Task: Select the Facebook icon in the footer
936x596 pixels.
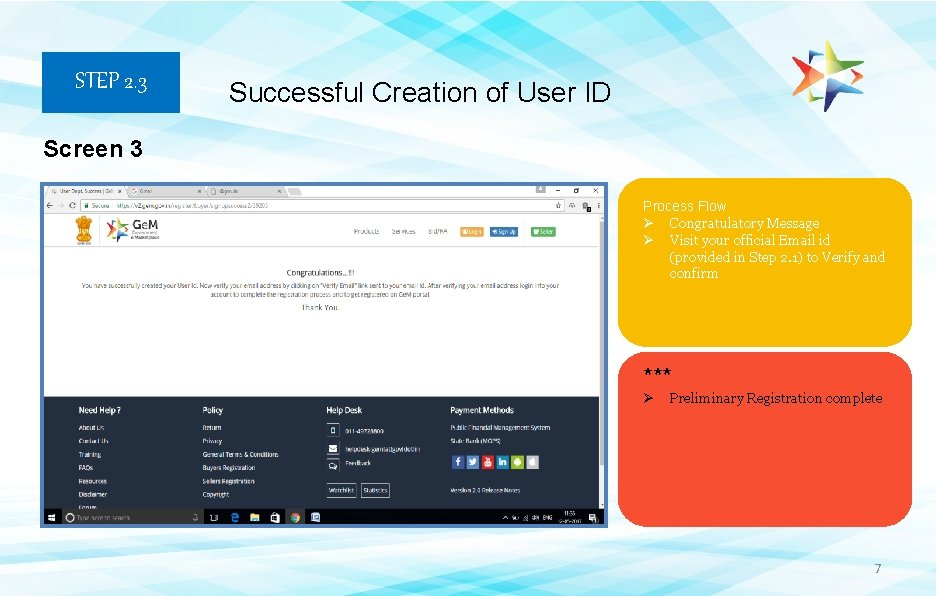Action: [458, 463]
